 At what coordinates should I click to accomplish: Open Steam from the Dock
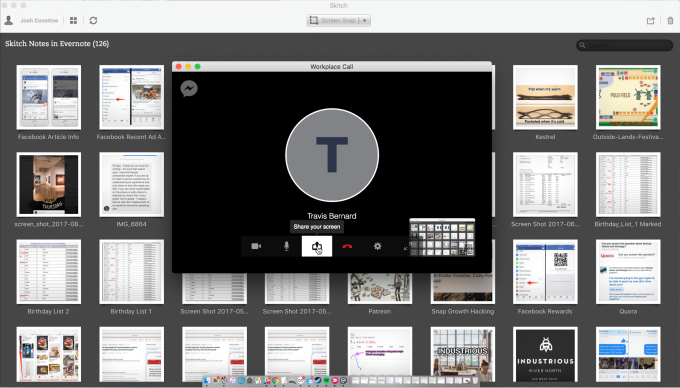point(318,380)
